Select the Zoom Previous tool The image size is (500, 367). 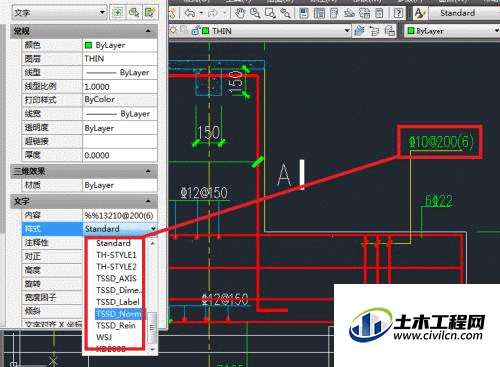coord(285,13)
